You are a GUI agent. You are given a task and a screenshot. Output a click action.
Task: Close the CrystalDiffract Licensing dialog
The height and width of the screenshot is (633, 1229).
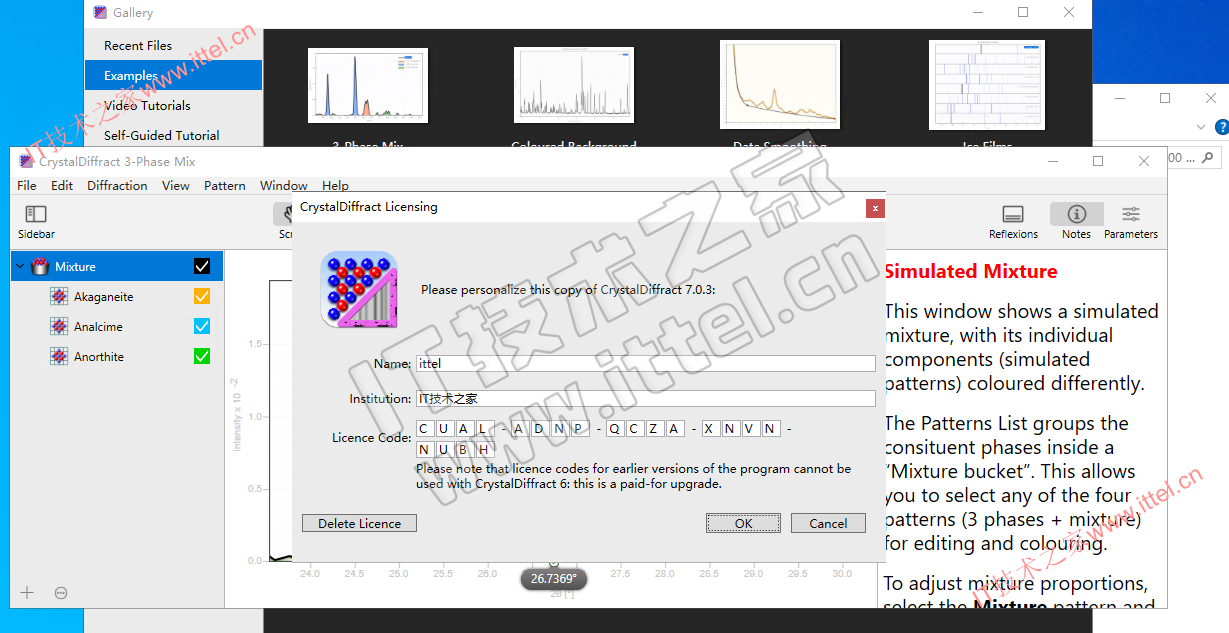pos(875,208)
